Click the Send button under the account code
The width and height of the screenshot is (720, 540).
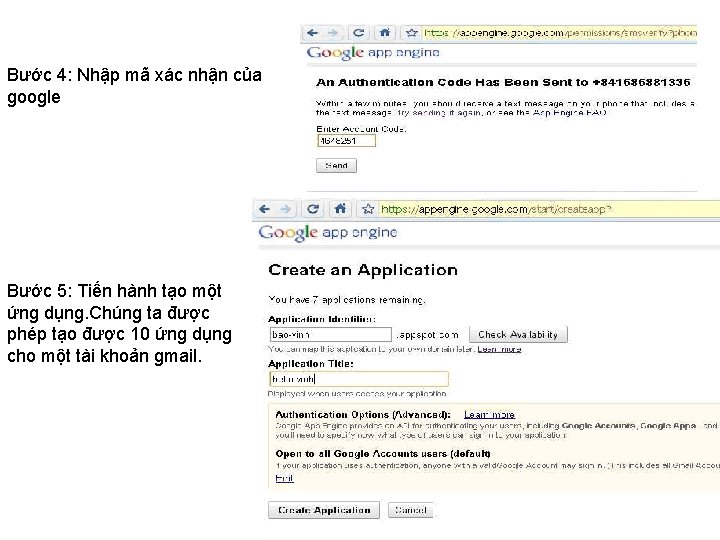(x=336, y=165)
